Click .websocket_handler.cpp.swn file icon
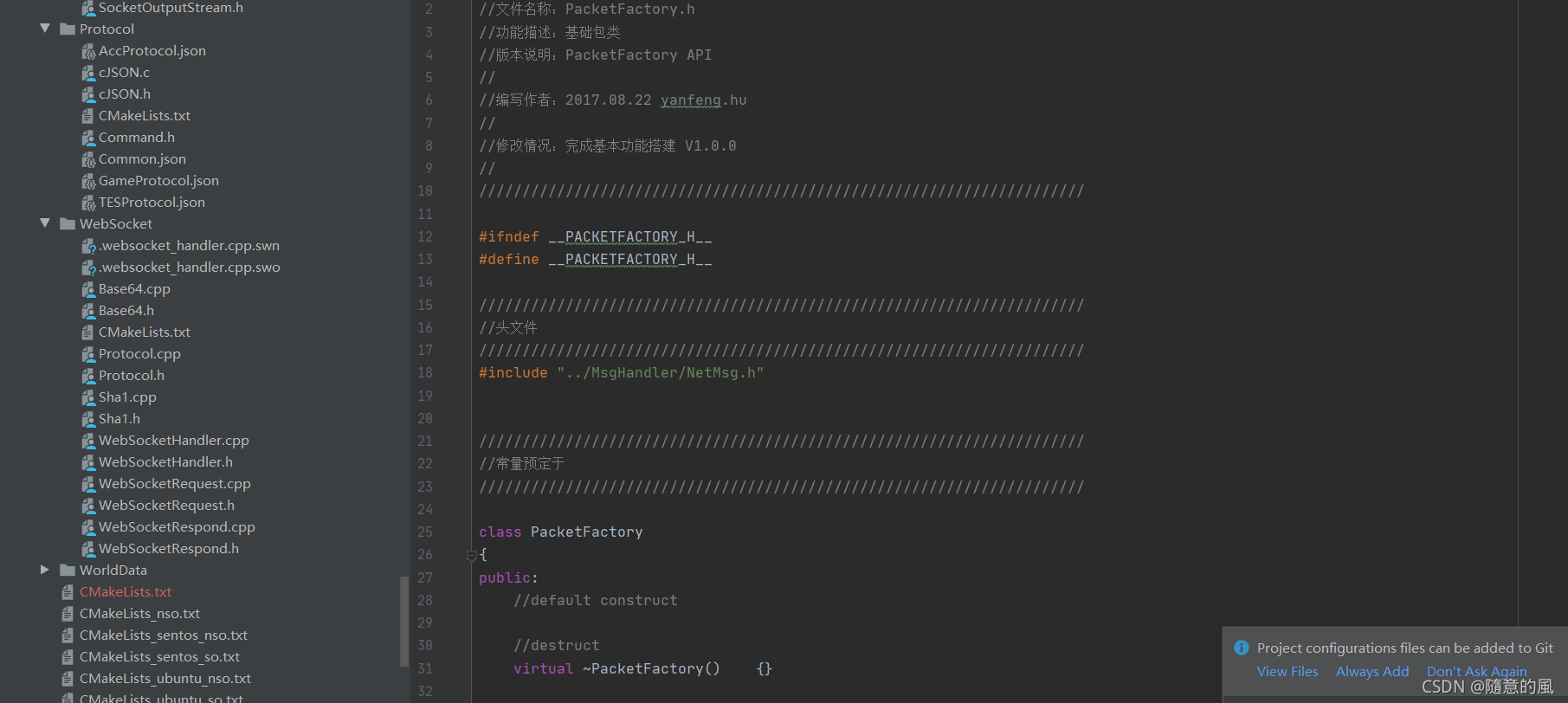 [88, 246]
